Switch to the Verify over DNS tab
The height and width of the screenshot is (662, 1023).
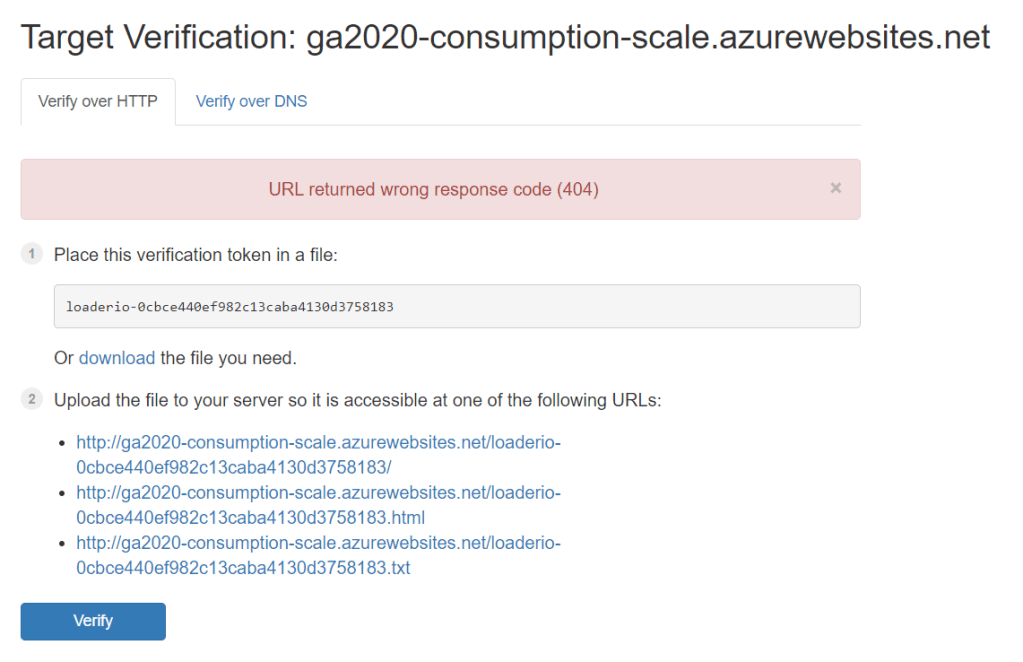pos(251,101)
